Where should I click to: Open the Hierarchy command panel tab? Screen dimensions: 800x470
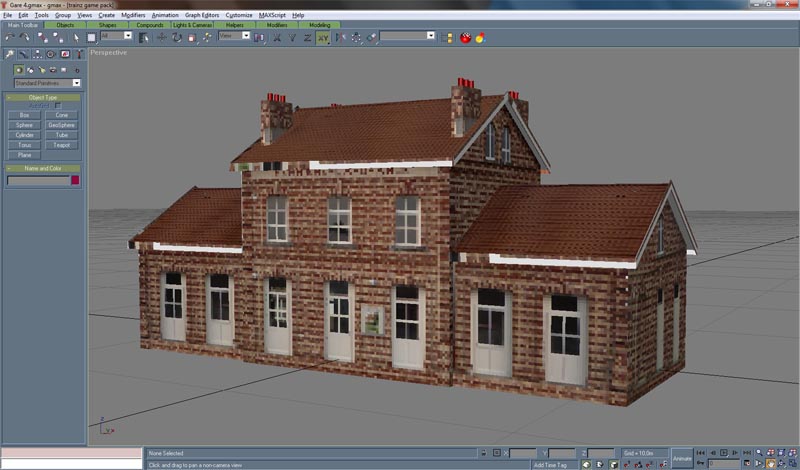tap(36, 54)
